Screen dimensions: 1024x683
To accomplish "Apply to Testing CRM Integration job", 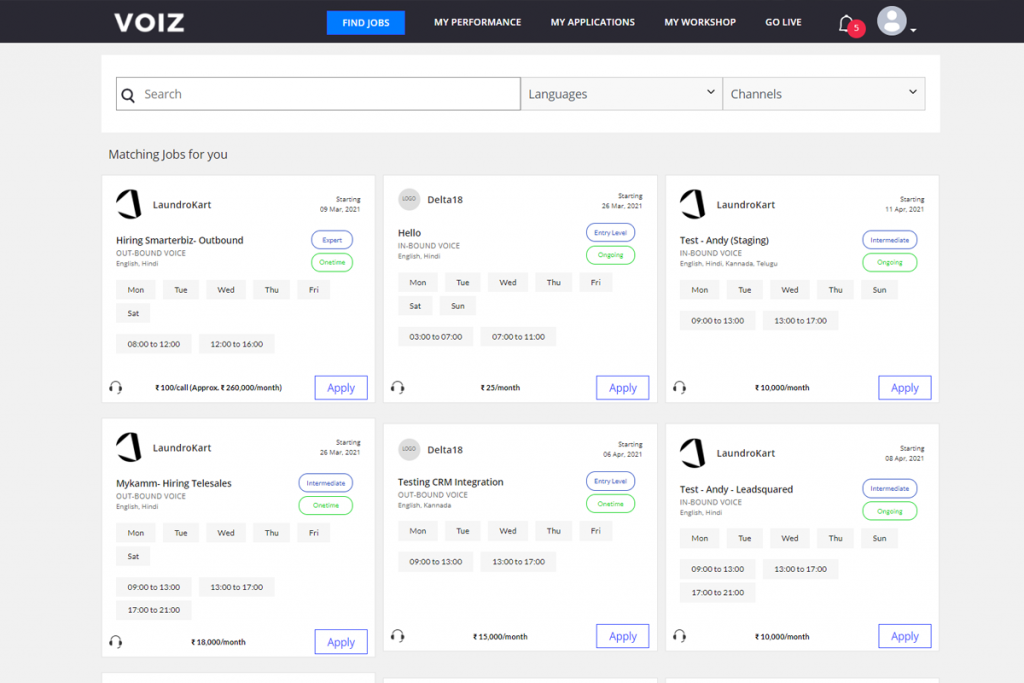I will click(x=622, y=636).
